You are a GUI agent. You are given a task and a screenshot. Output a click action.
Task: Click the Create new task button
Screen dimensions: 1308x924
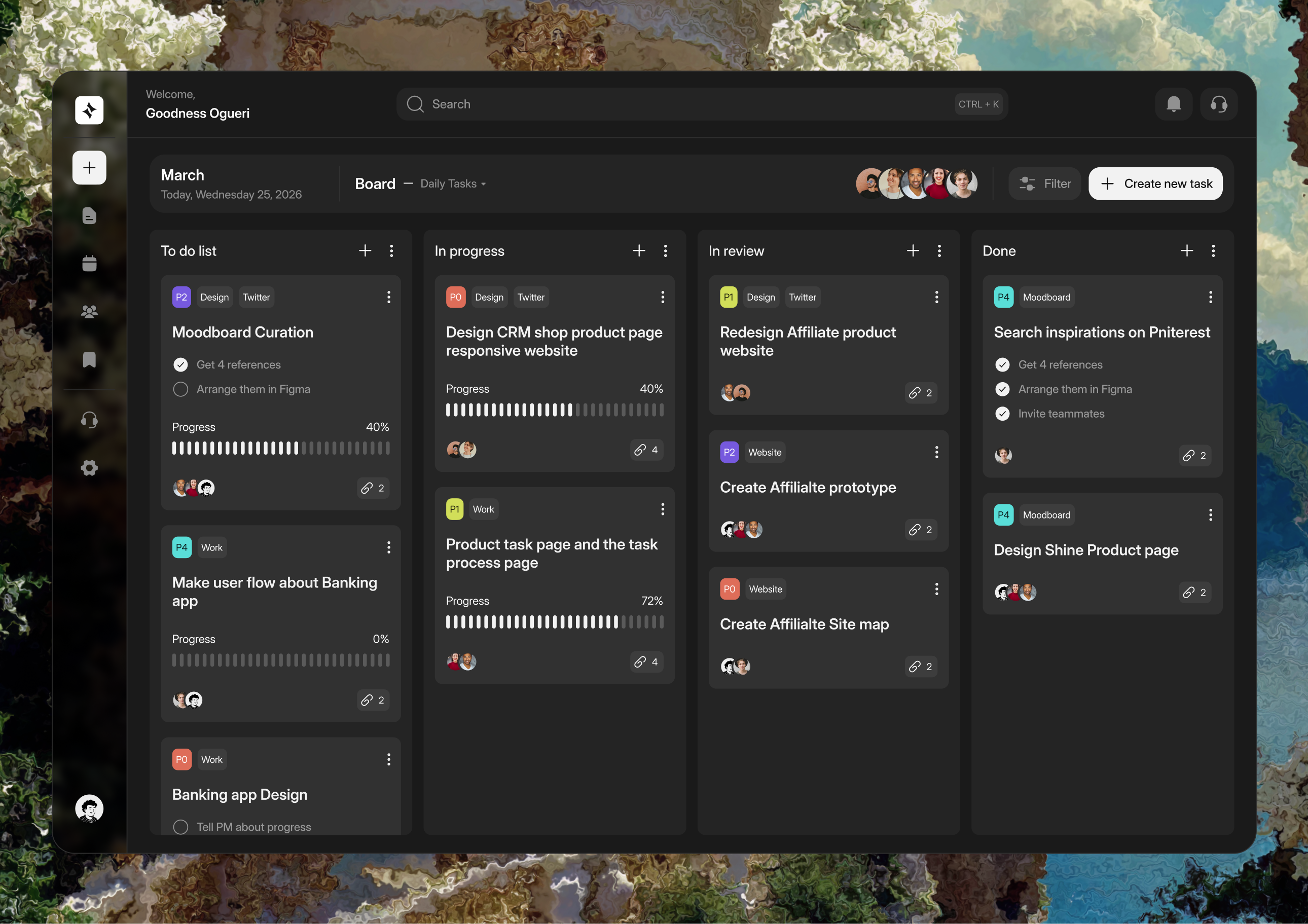(x=1155, y=184)
